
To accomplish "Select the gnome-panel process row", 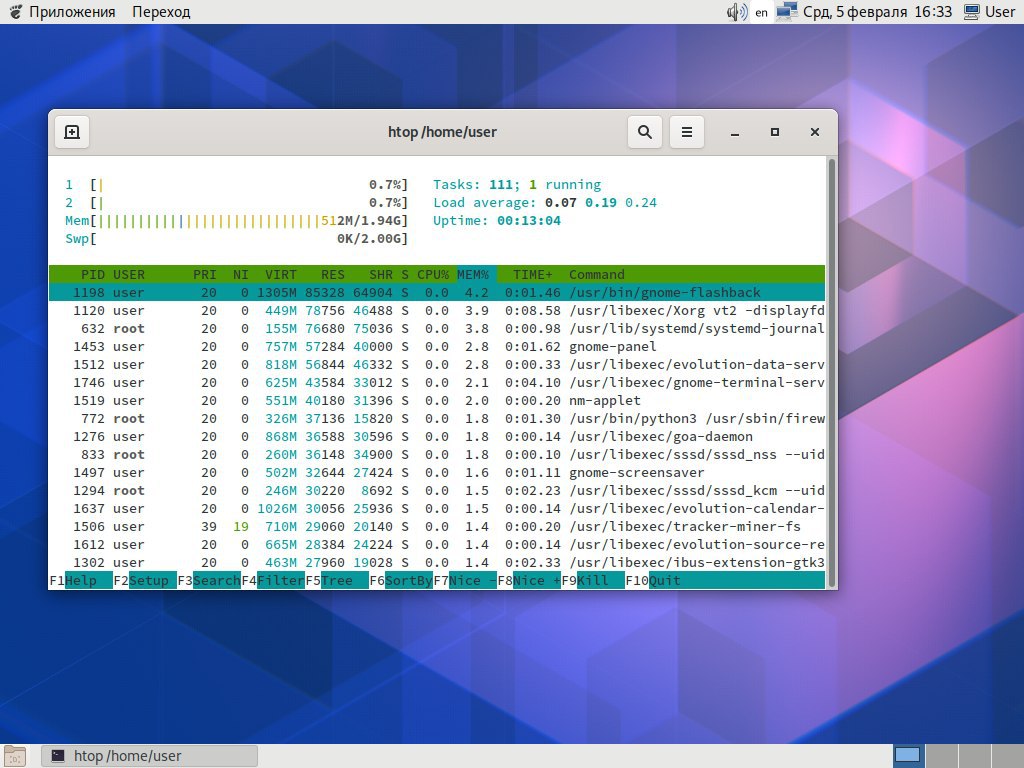I will pos(437,347).
